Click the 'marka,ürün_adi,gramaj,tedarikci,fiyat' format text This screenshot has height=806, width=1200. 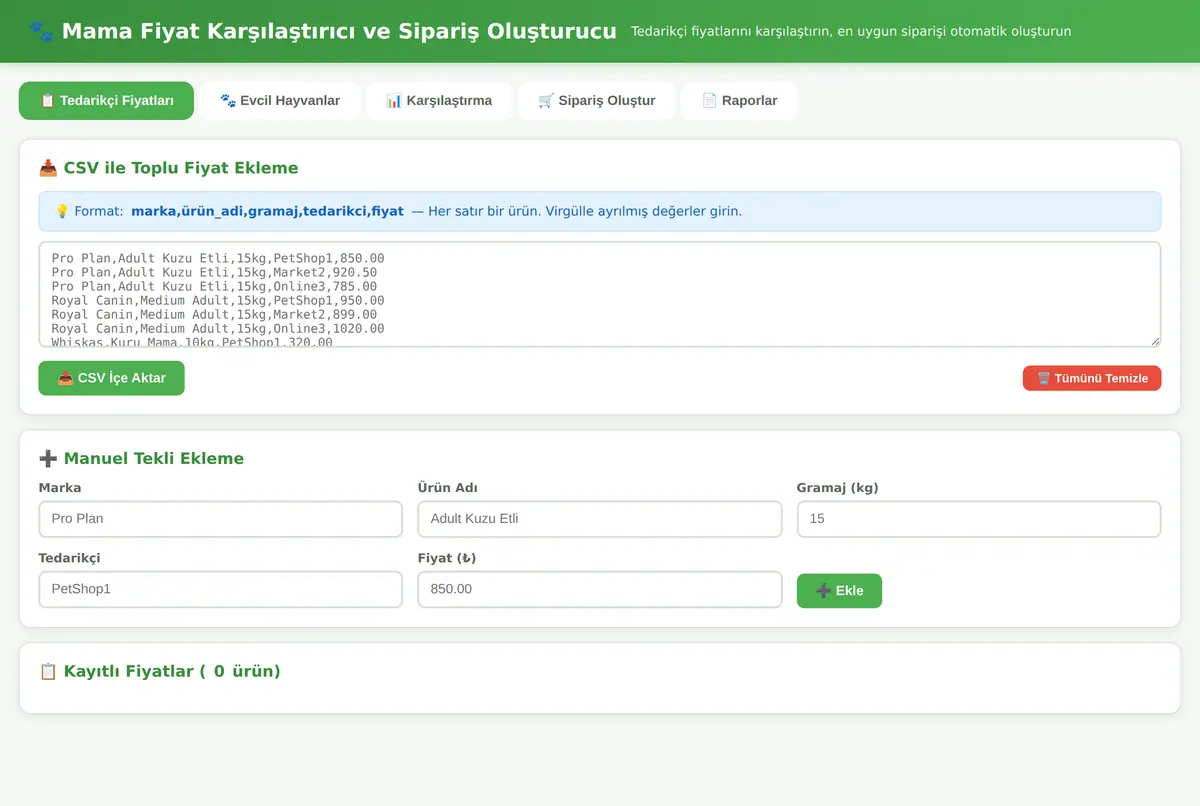267,211
